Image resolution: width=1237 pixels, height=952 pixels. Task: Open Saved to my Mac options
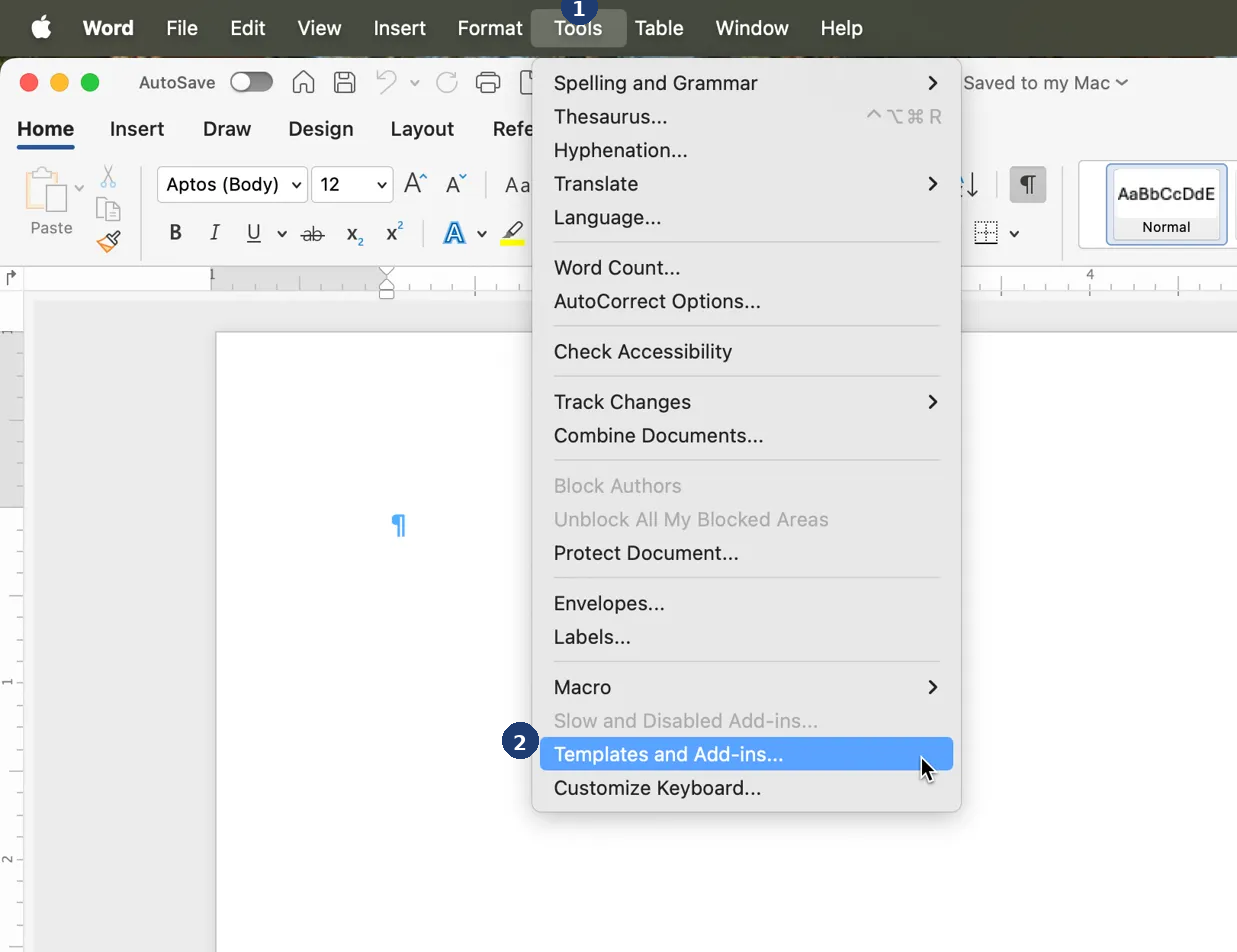1045,83
